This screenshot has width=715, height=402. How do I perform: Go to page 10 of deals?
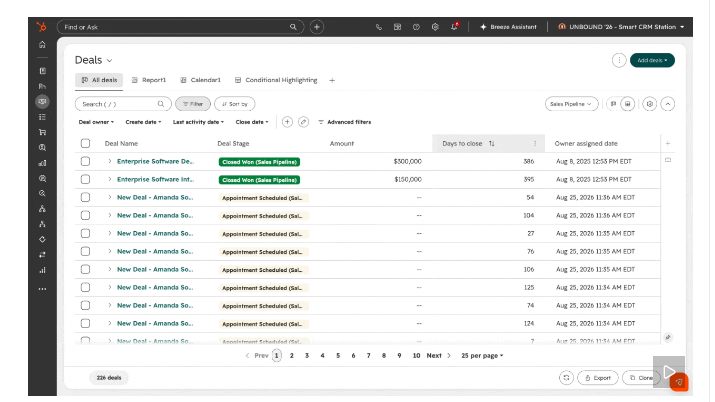(x=416, y=356)
